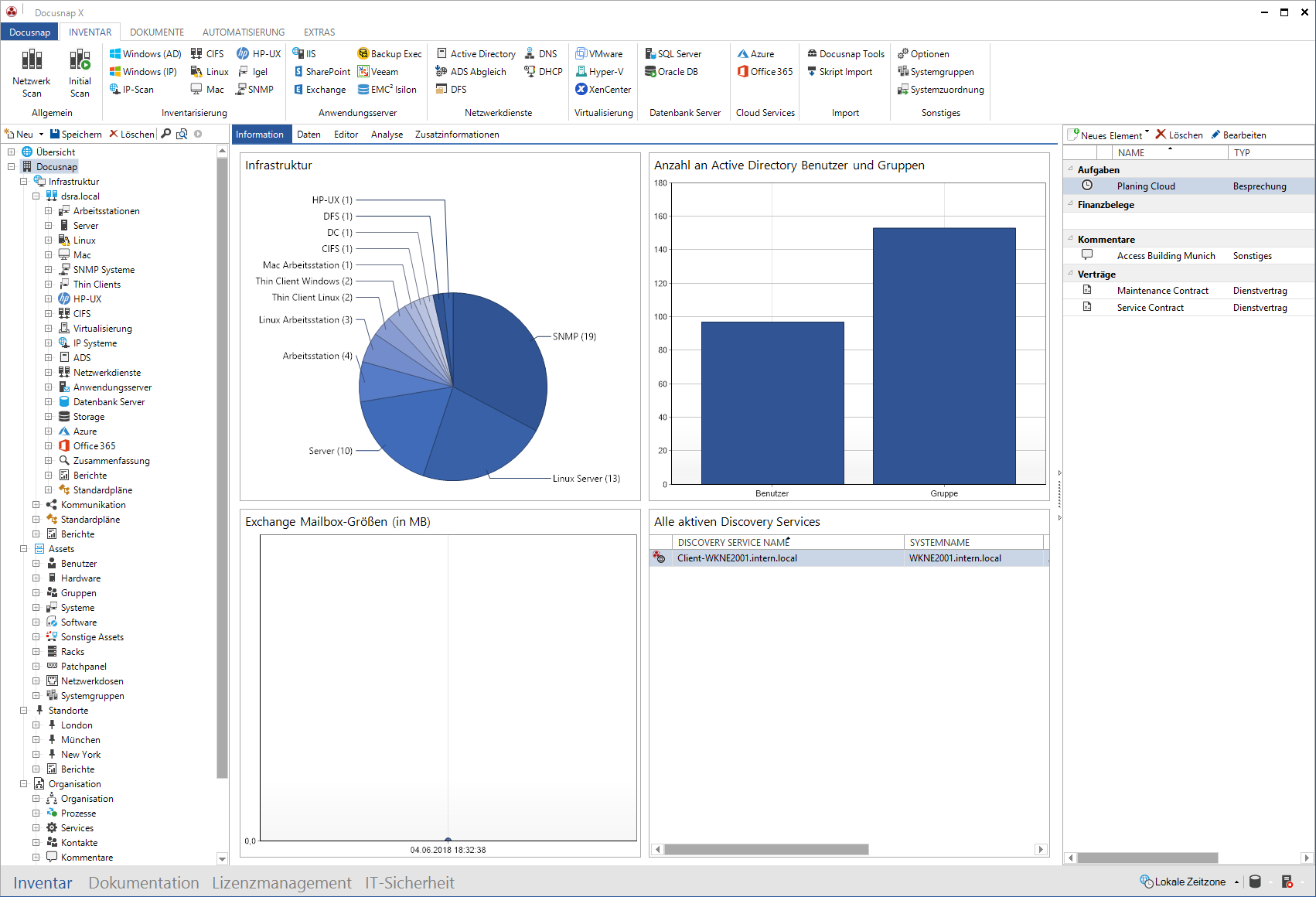The image size is (1316, 897).
Task: Expand the München location node
Action: click(x=36, y=740)
